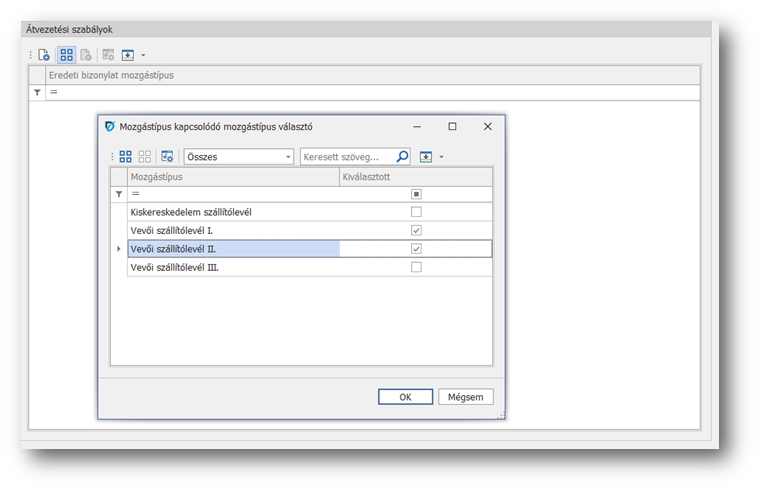The image size is (761, 491).
Task: Click the deselect all grid icon in dialog
Action: tap(145, 157)
